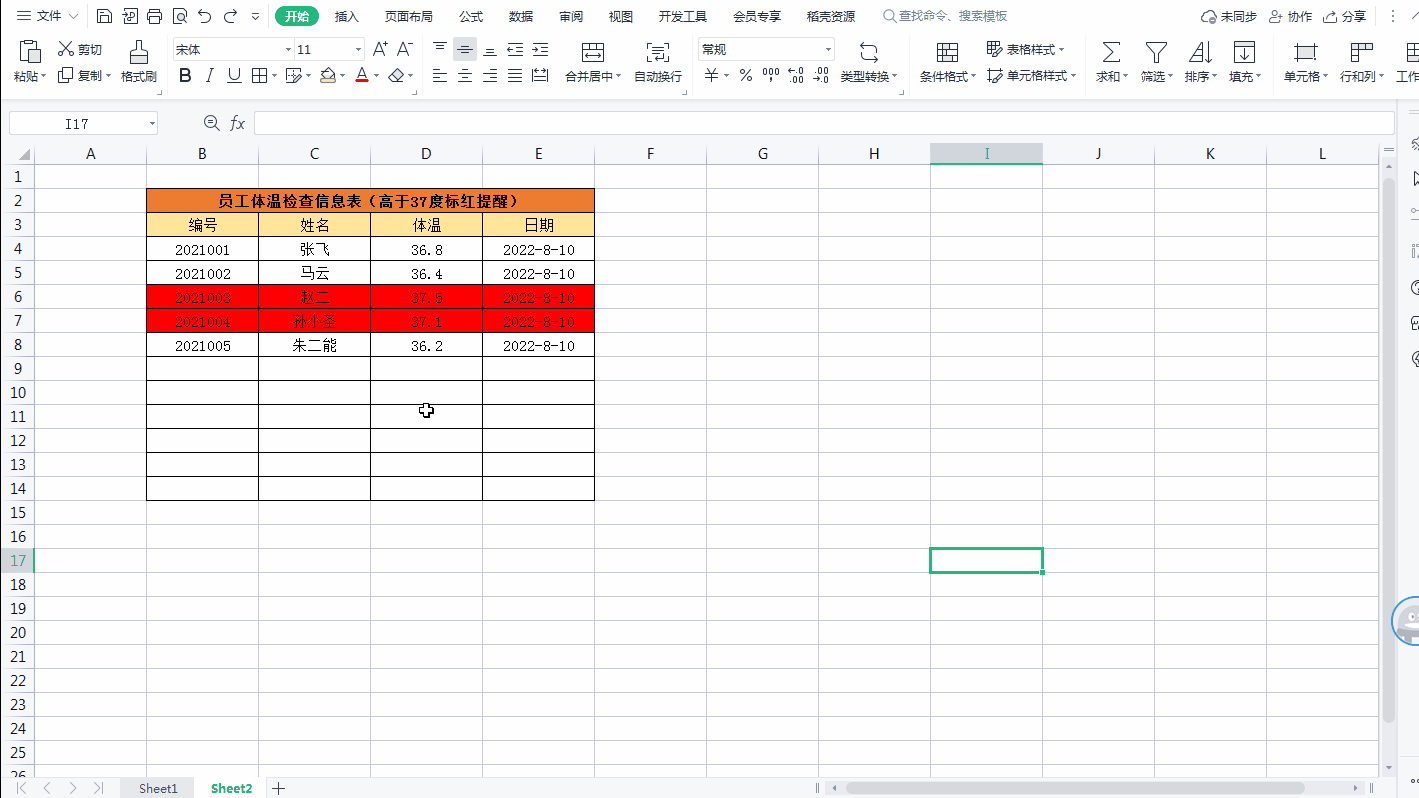This screenshot has width=1419, height=798.
Task: Decrease font size with A- icon
Action: [404, 49]
